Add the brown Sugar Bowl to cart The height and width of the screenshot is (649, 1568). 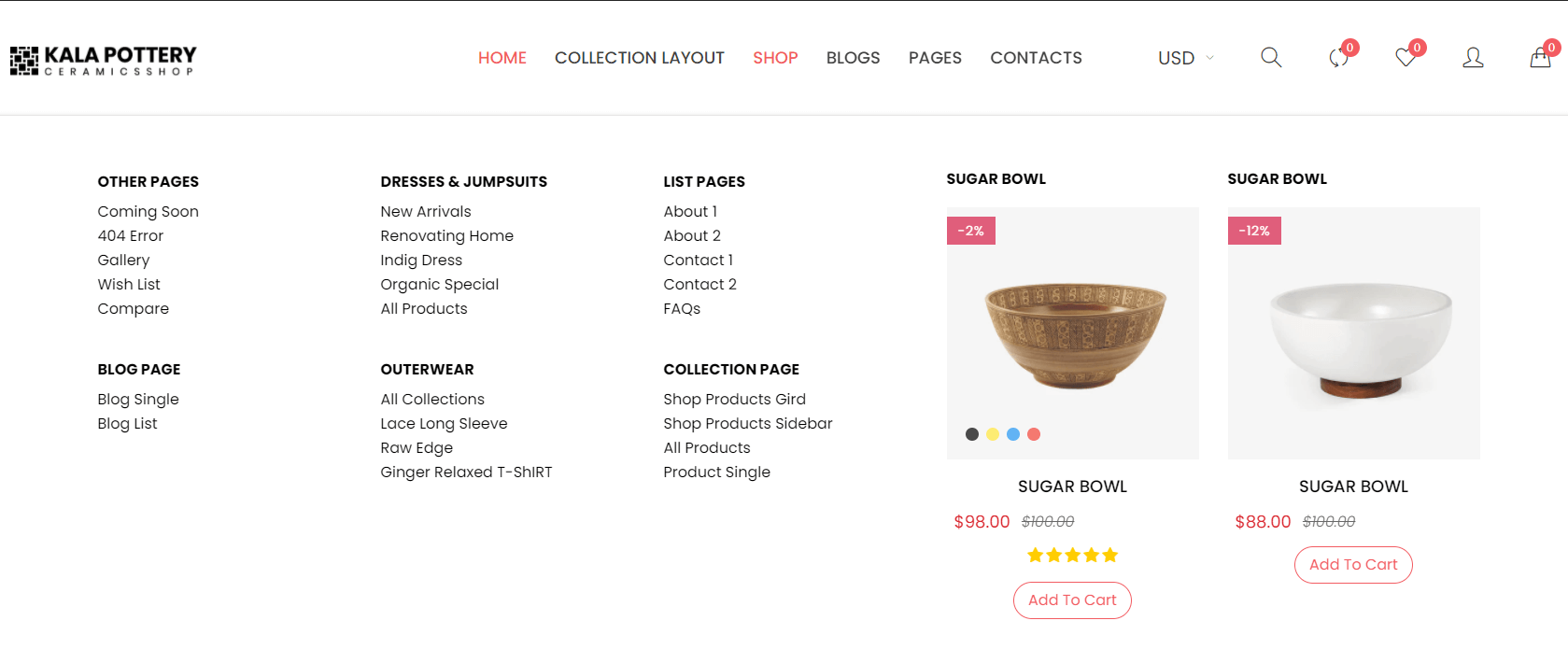[x=1072, y=600]
